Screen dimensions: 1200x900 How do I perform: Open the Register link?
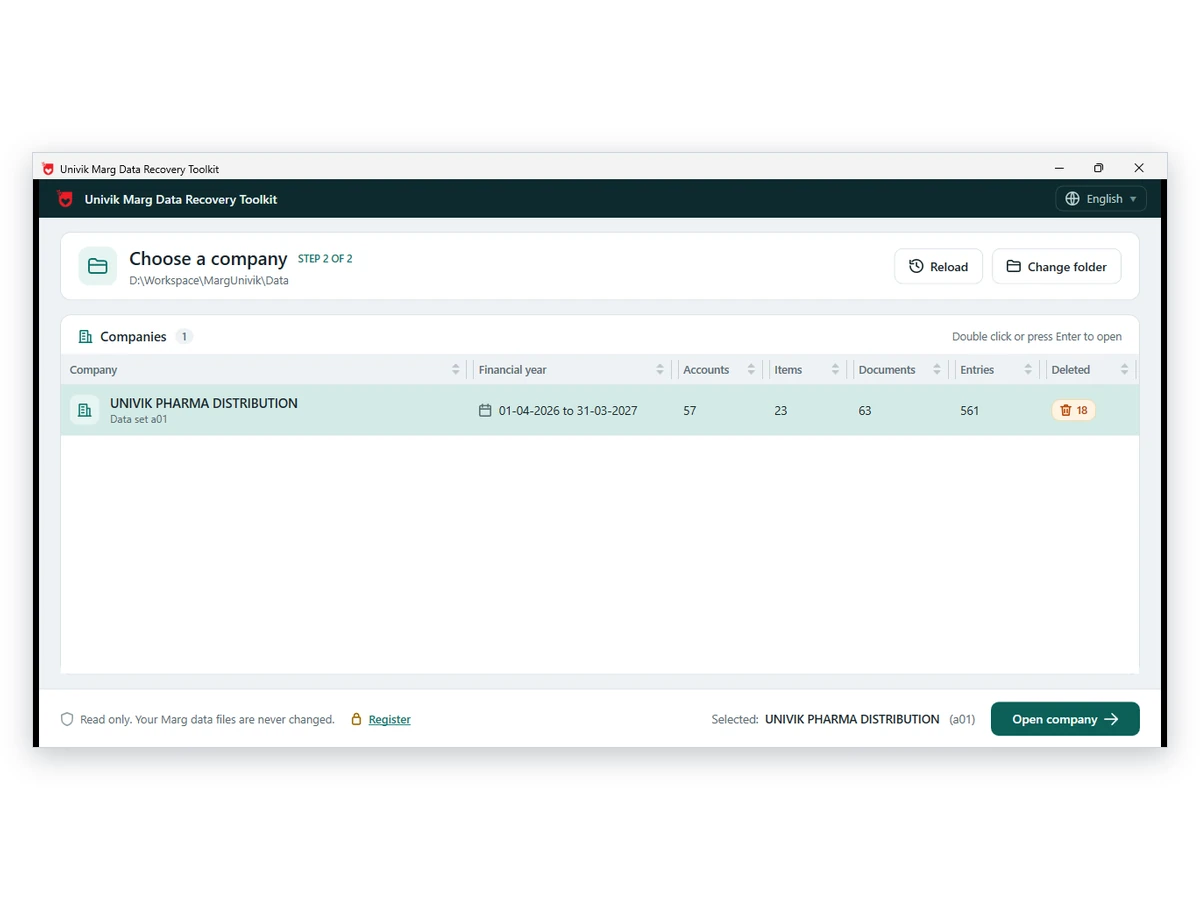point(390,719)
